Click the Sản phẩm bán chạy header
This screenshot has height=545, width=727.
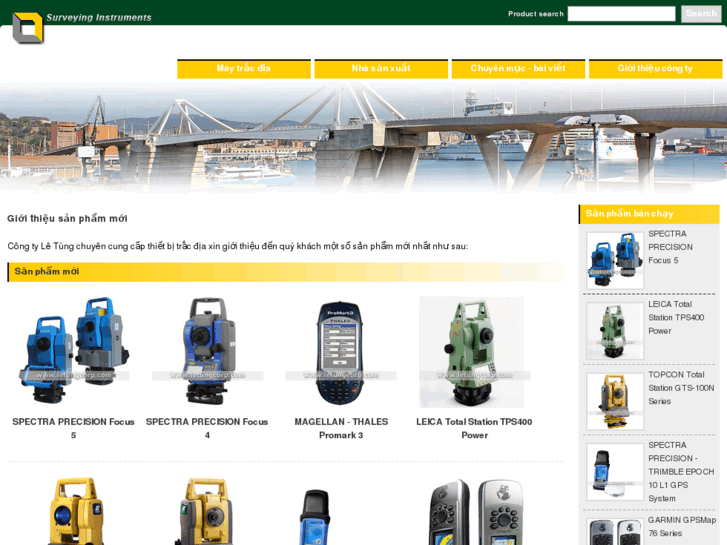pyautogui.click(x=649, y=214)
